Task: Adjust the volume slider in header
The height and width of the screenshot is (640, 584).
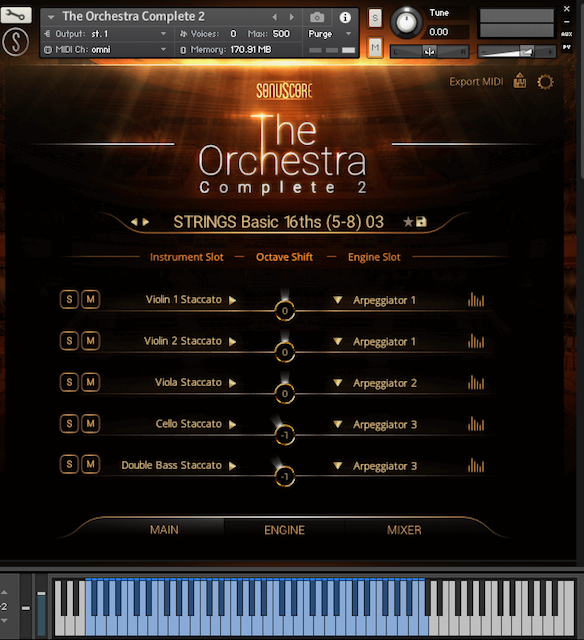Action: tap(517, 52)
